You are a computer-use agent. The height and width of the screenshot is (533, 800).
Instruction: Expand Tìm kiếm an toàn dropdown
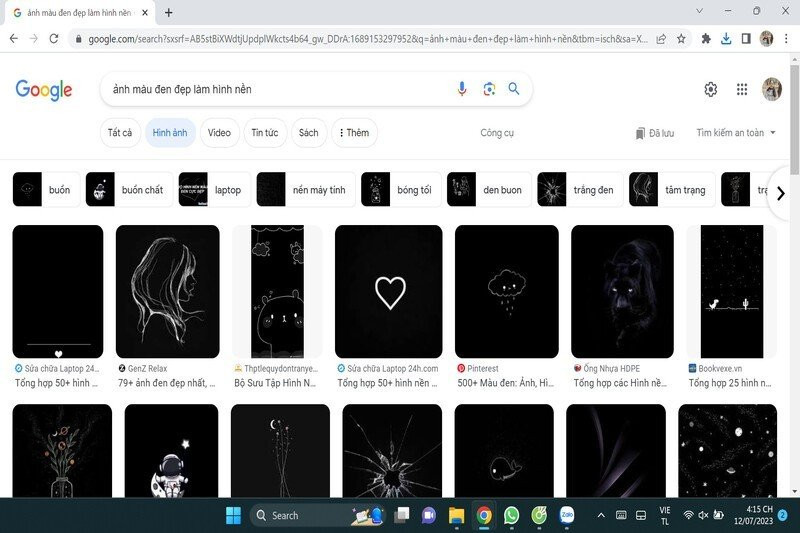(736, 133)
